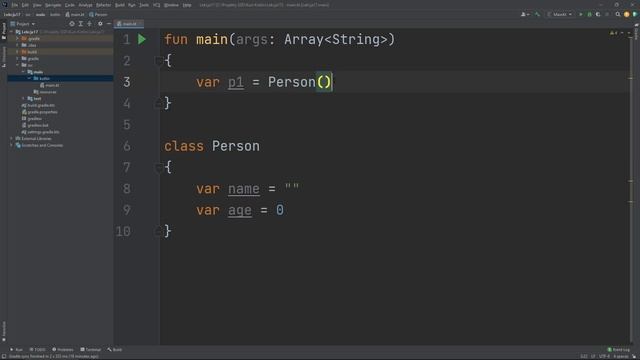Collapse the src folder in project tree
The width and height of the screenshot is (640, 360).
[17, 65]
